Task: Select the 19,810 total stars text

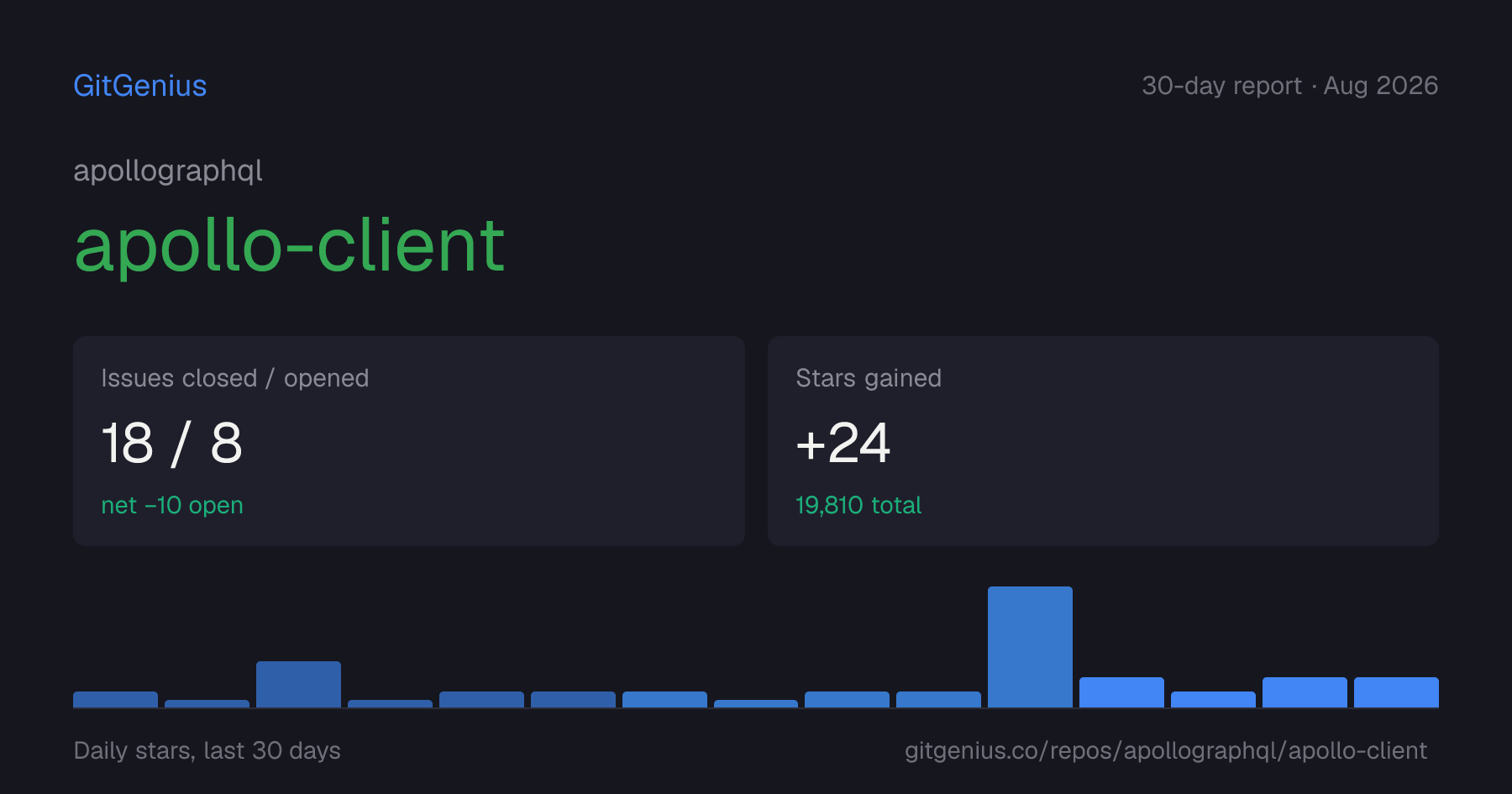Action: (x=858, y=505)
